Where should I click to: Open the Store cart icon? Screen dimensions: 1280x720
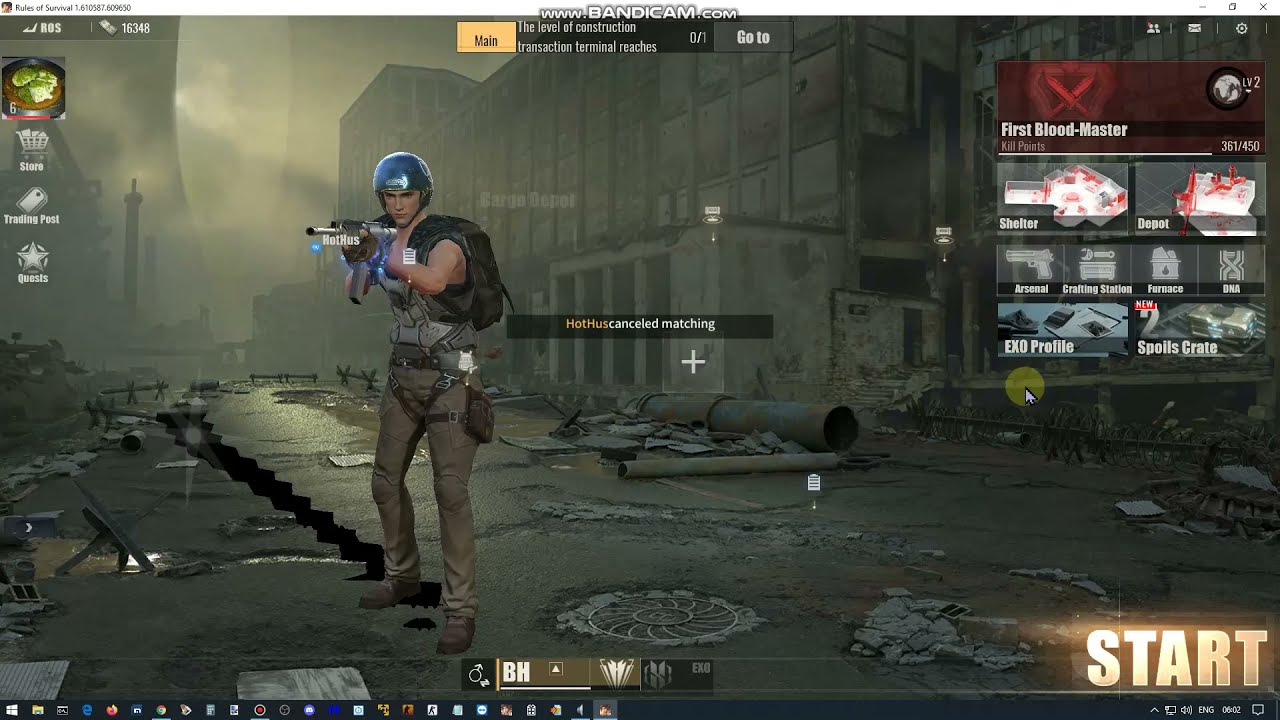pyautogui.click(x=32, y=144)
